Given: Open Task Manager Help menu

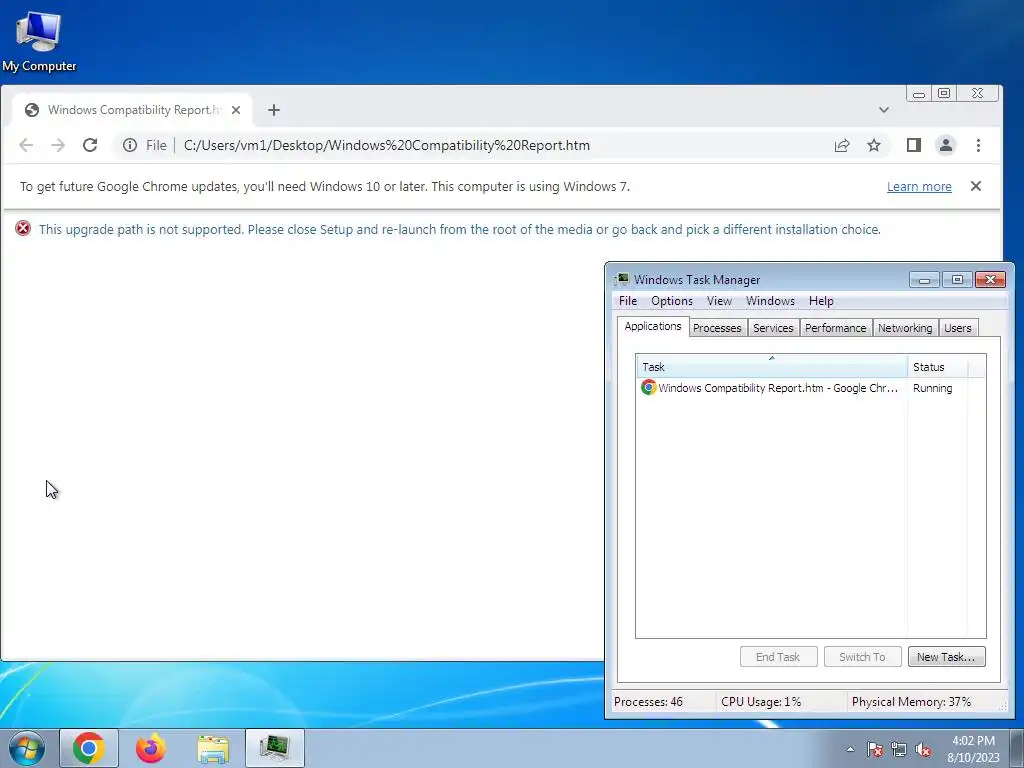Looking at the screenshot, I should click(x=821, y=301).
